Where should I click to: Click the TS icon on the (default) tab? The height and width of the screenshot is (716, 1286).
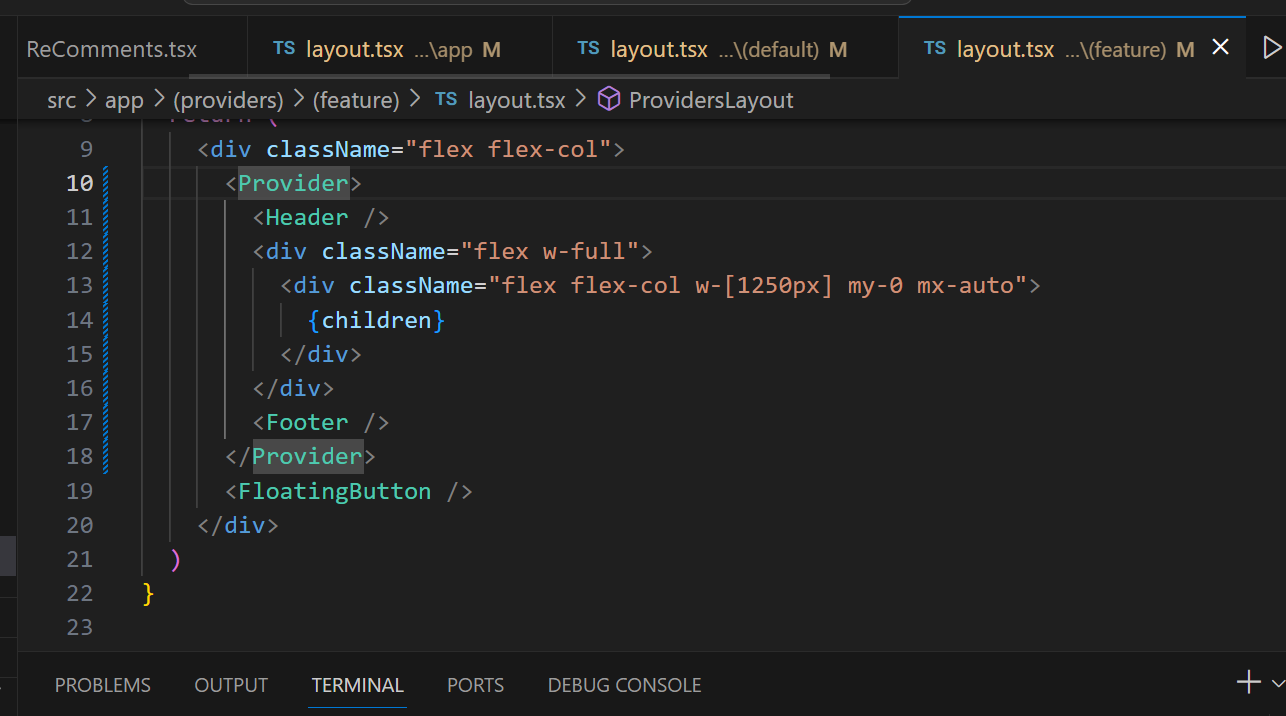pyautogui.click(x=589, y=48)
